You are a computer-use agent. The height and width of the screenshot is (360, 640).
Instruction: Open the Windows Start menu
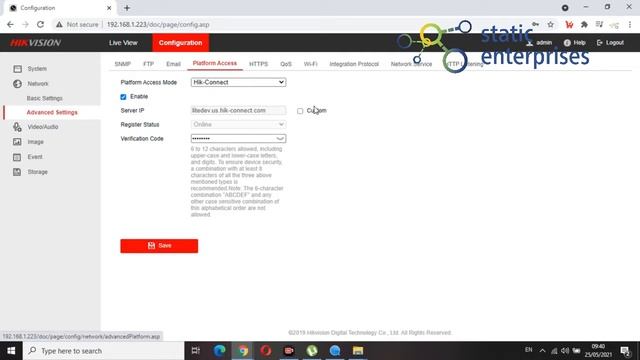(x=11, y=351)
